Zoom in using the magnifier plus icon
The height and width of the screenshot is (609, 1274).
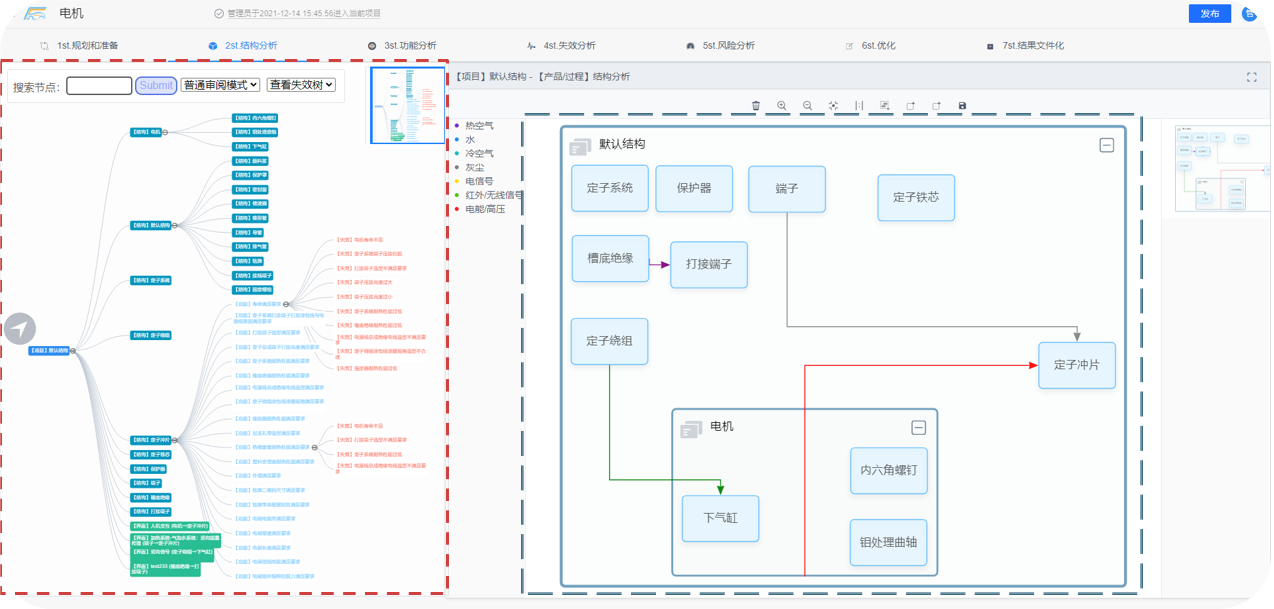tap(782, 105)
